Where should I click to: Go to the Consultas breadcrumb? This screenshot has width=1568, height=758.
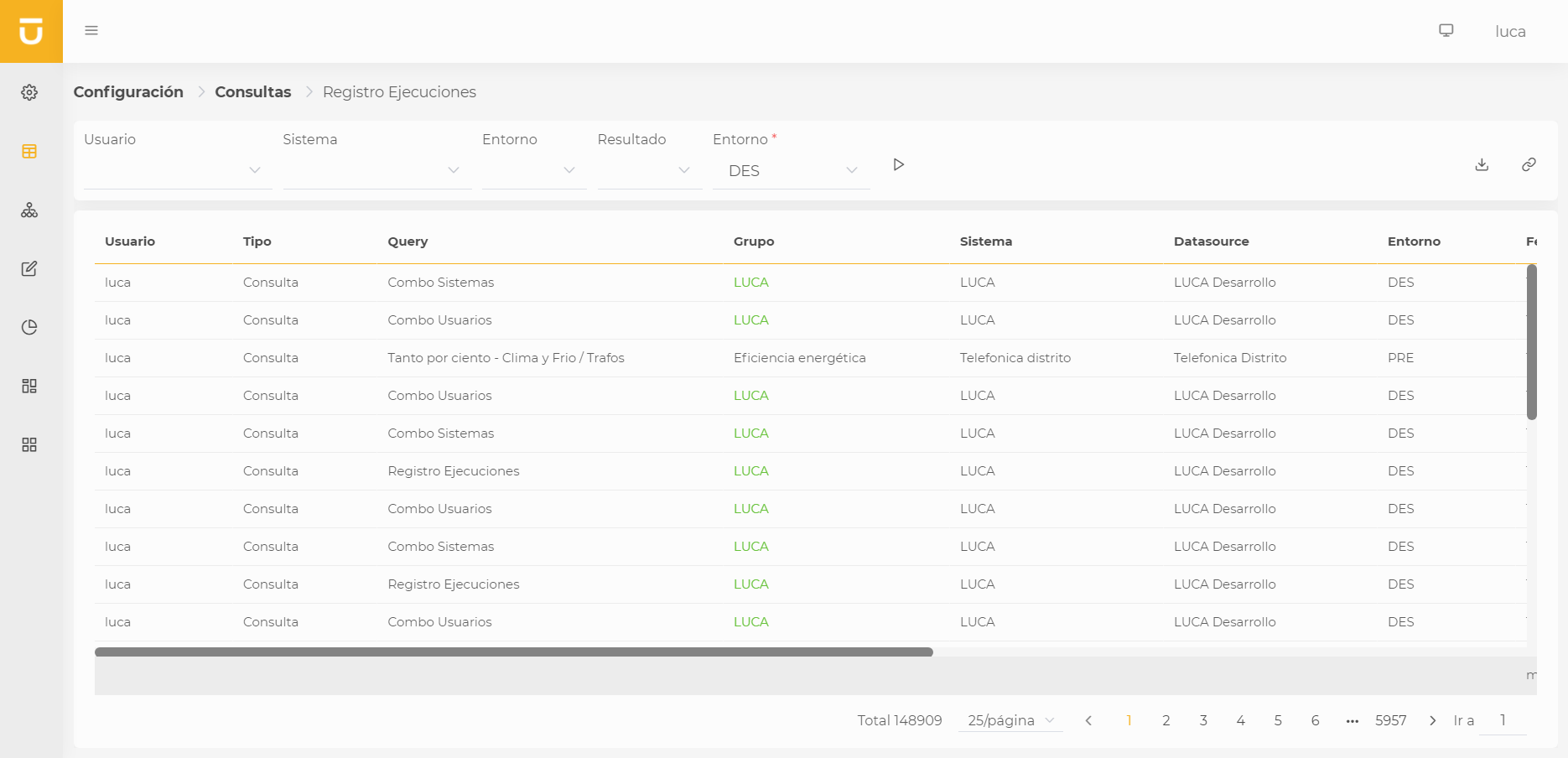(252, 92)
